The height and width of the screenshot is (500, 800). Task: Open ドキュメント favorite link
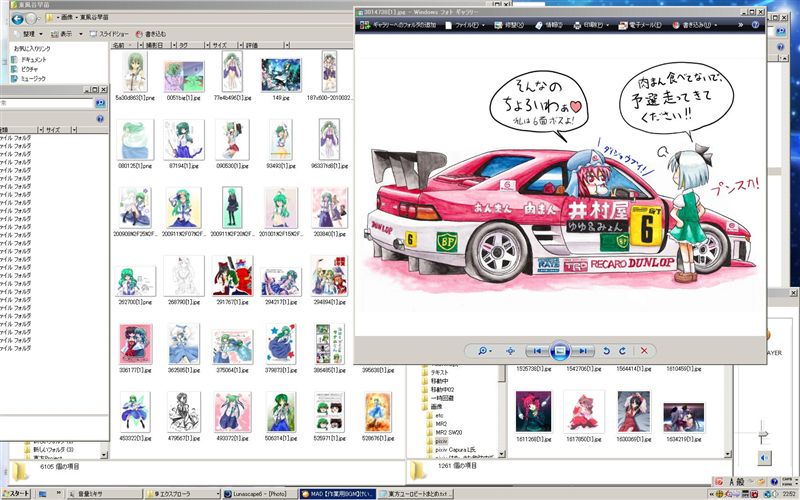29,59
